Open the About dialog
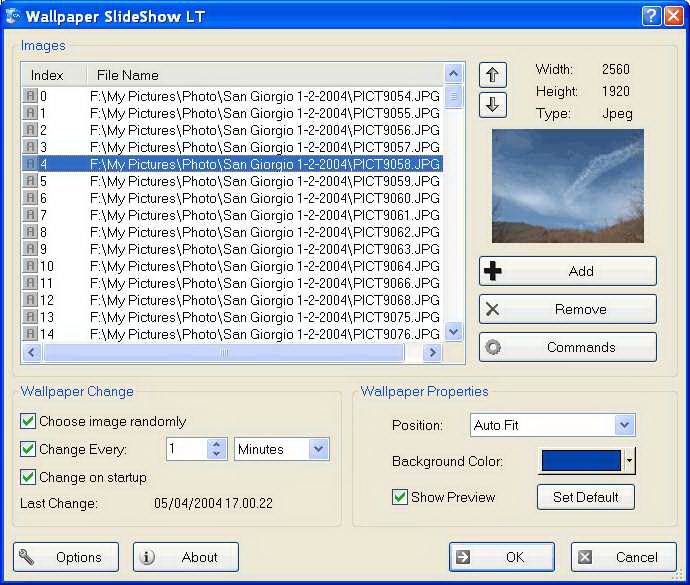The height and width of the screenshot is (585, 690). (x=186, y=557)
